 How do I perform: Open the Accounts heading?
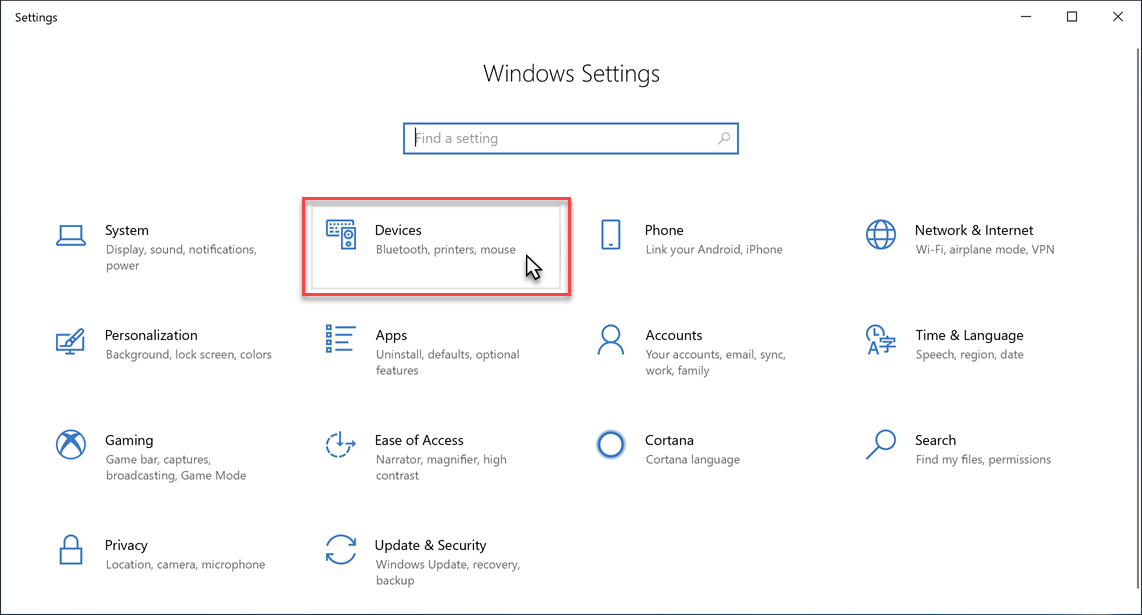tap(674, 335)
